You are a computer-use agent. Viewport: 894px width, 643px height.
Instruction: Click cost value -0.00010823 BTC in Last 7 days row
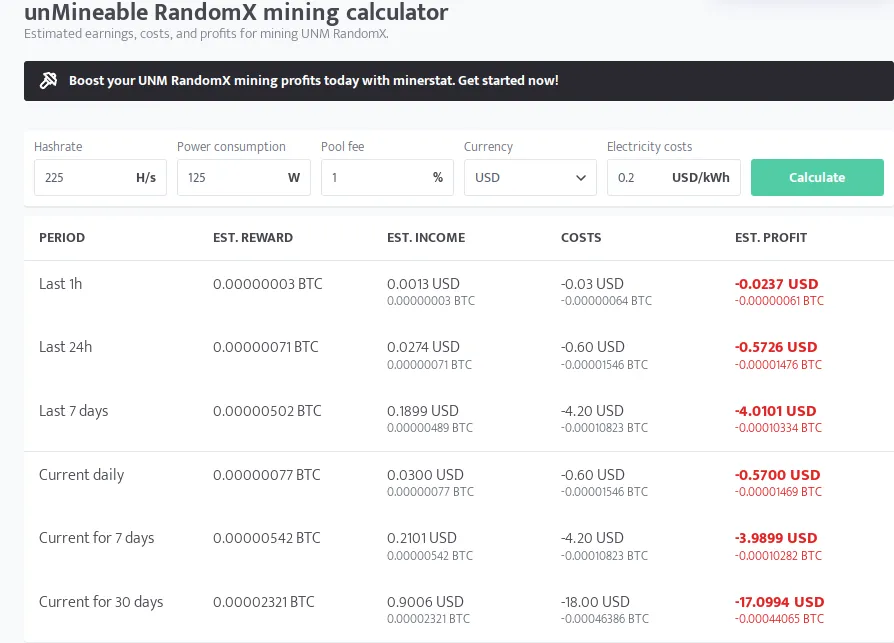(604, 428)
